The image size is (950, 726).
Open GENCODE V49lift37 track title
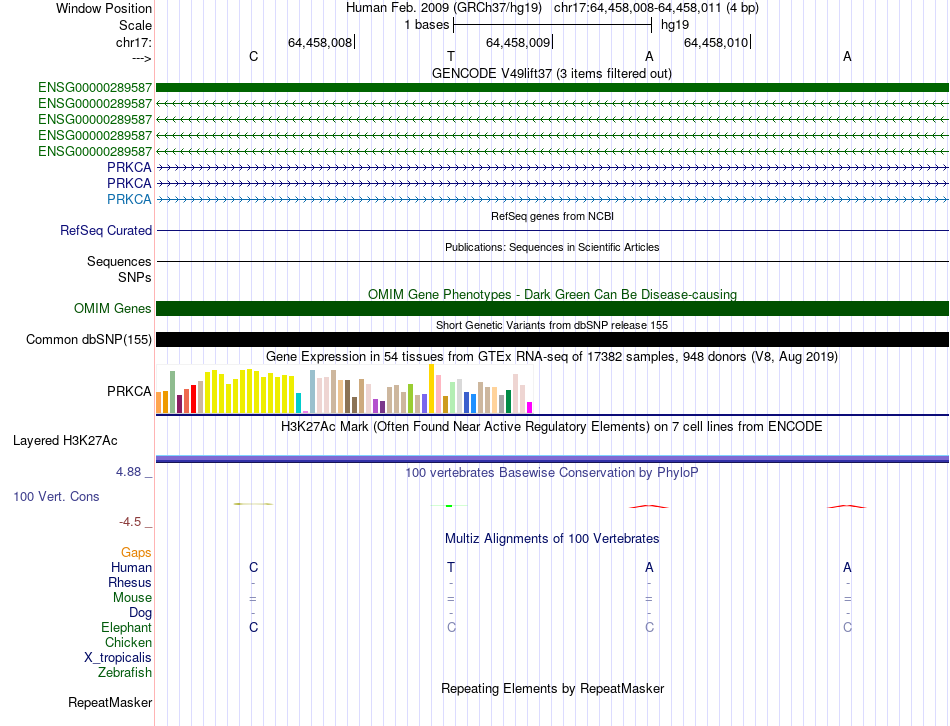551,73
